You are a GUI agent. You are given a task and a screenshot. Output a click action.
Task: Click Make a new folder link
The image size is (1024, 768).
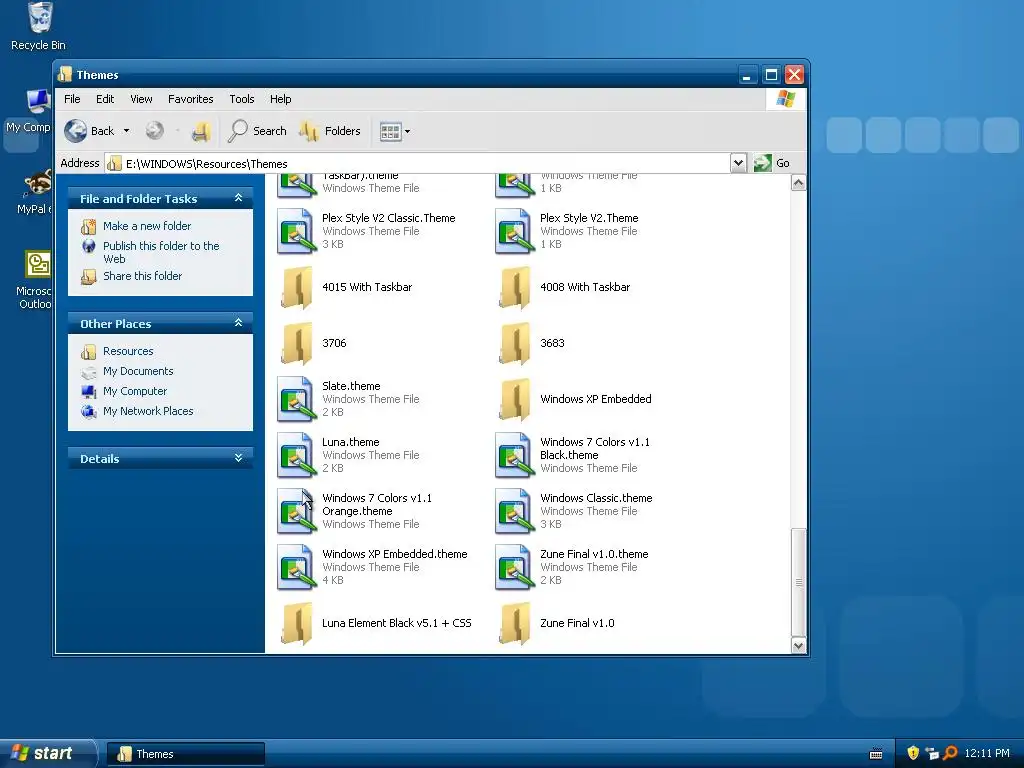[x=147, y=226]
